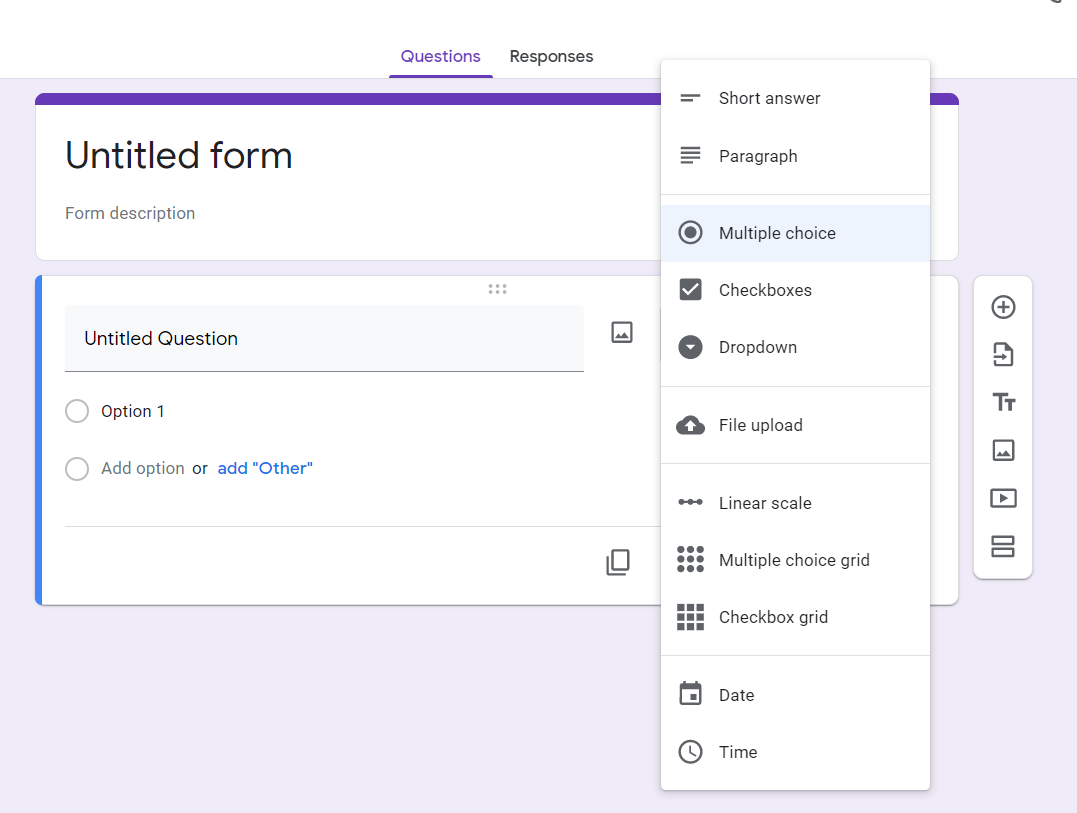Click the Paragraph lines icon
Viewport: 1077px width, 813px height.
690,156
